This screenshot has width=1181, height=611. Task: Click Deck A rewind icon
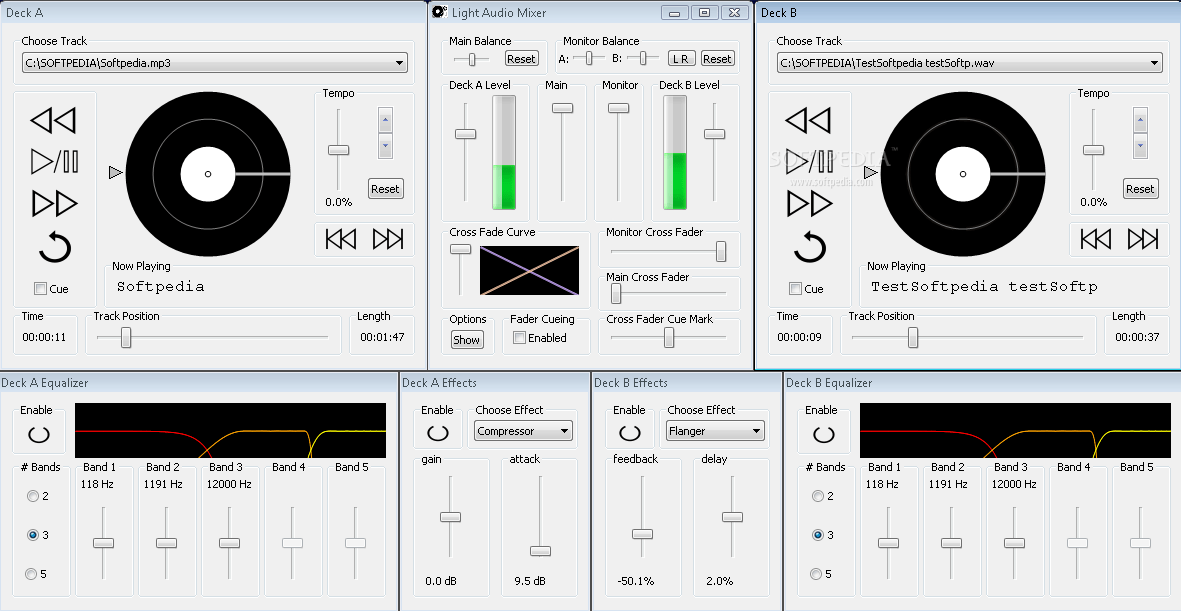53,120
